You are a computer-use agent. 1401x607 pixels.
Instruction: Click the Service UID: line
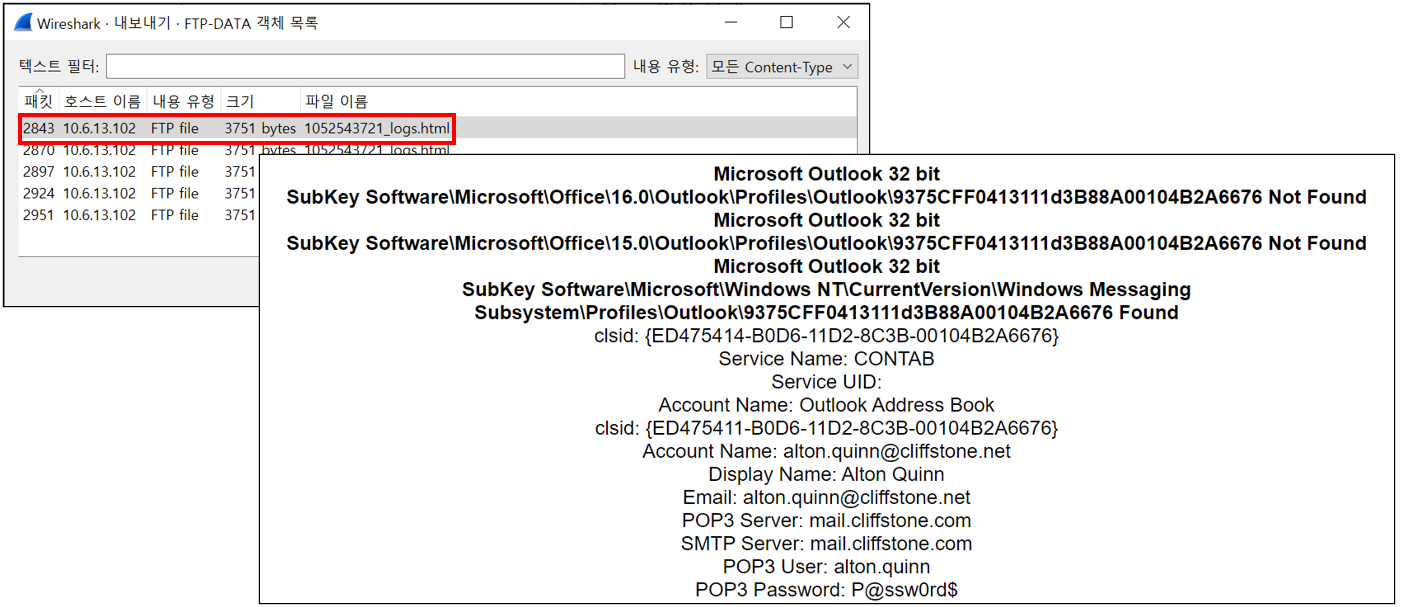(826, 382)
